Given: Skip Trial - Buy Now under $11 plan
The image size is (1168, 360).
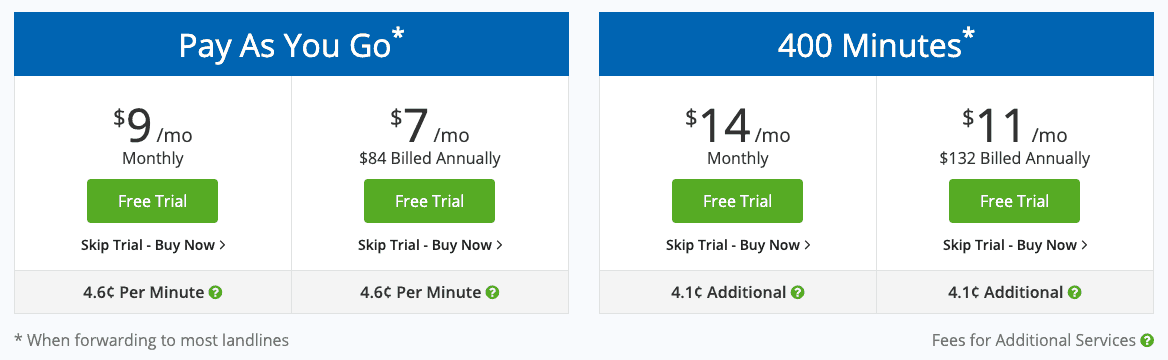Looking at the screenshot, I should [1015, 245].
